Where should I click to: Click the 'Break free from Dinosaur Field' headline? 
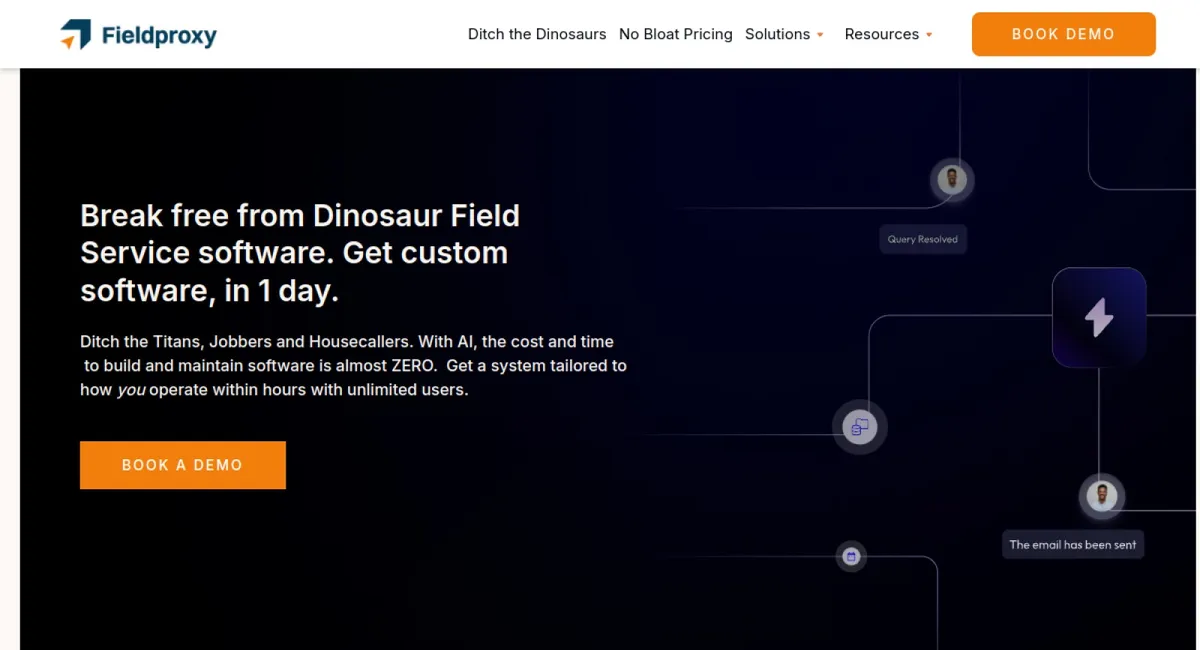point(300,253)
